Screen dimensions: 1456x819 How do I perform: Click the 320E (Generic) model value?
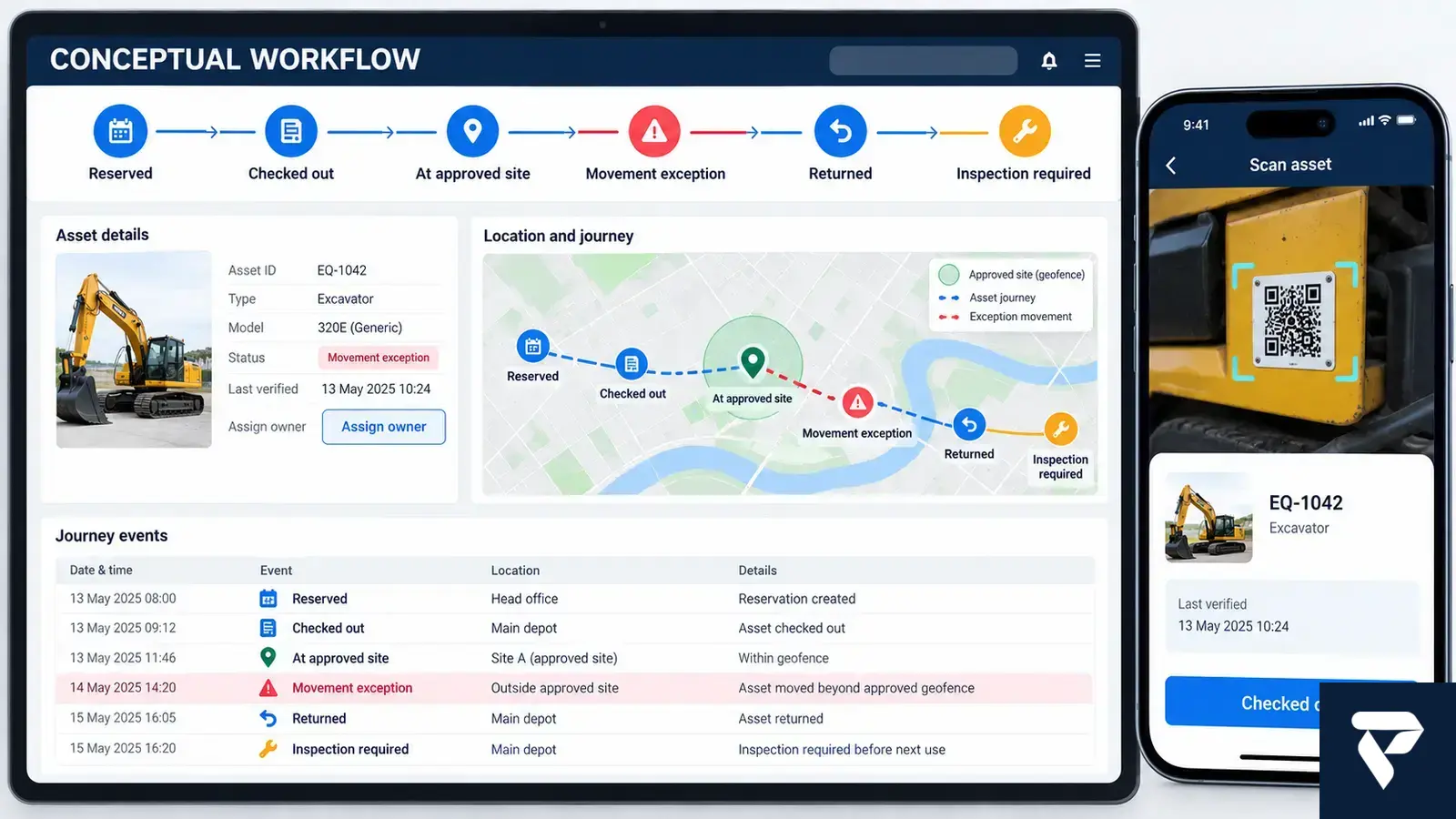[x=359, y=328]
